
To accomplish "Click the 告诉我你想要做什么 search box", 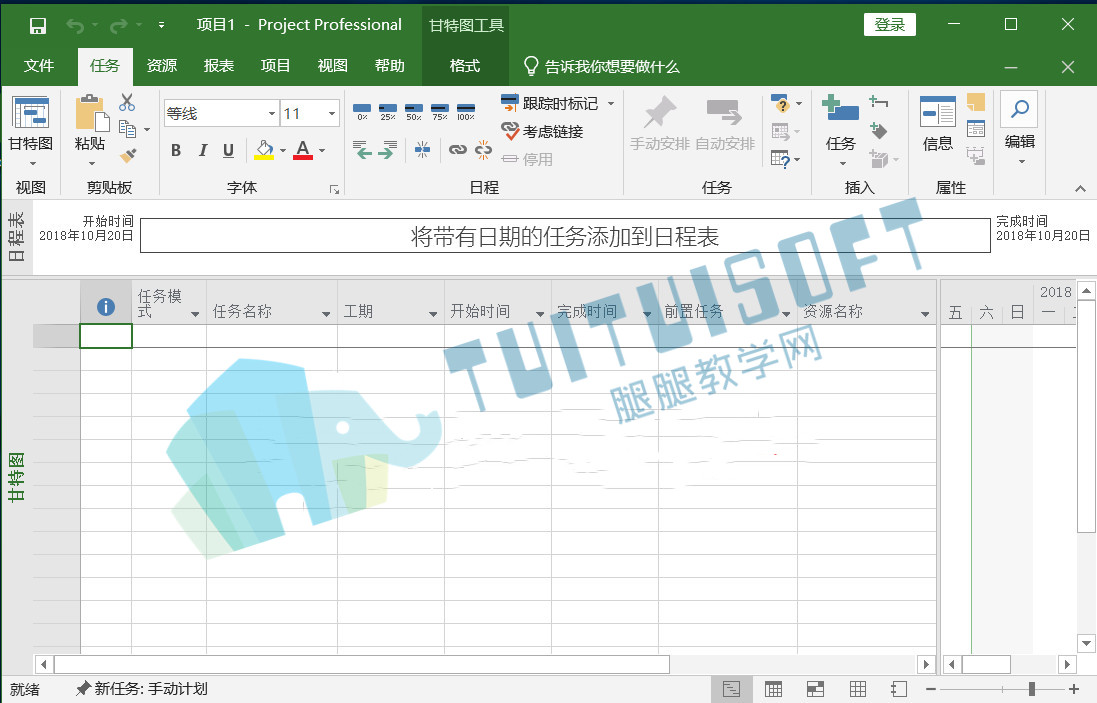I will pyautogui.click(x=602, y=66).
